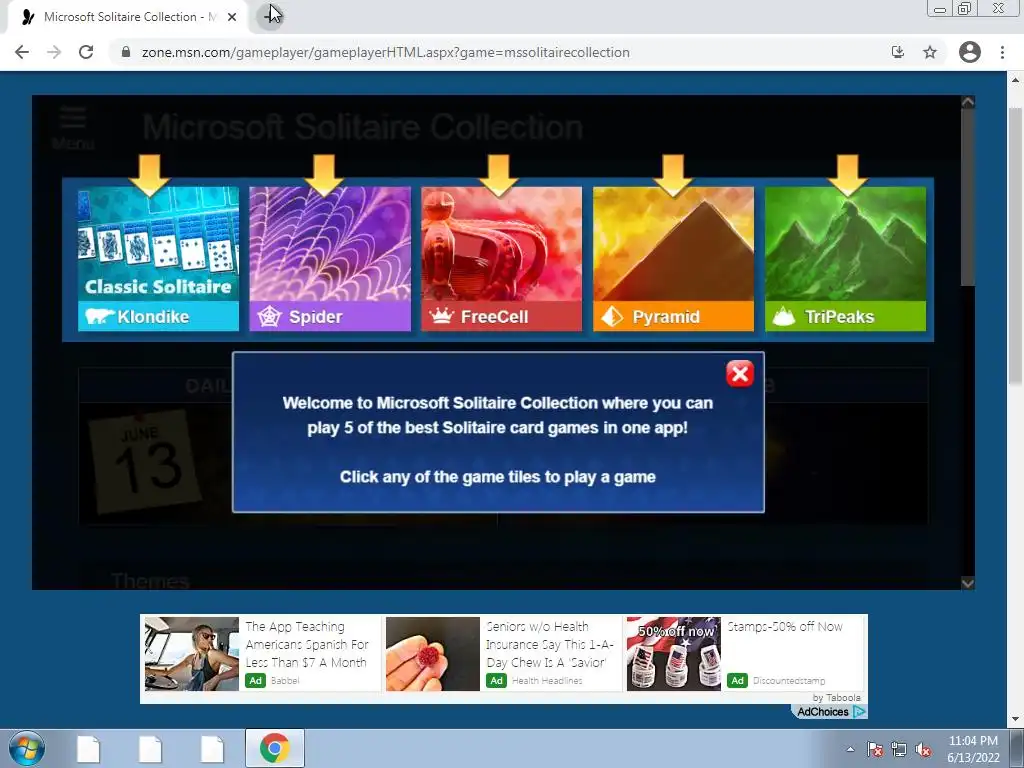Click the network tray icon

899,749
